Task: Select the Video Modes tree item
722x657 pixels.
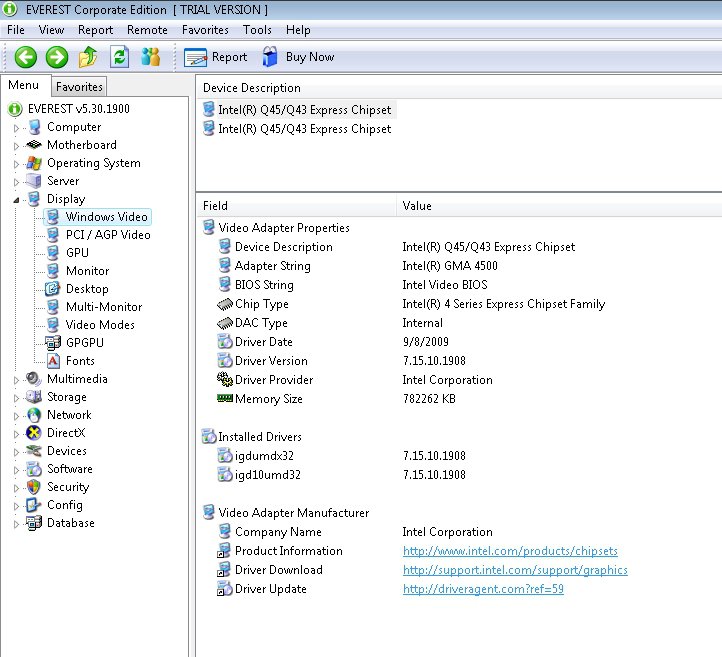Action: 100,325
